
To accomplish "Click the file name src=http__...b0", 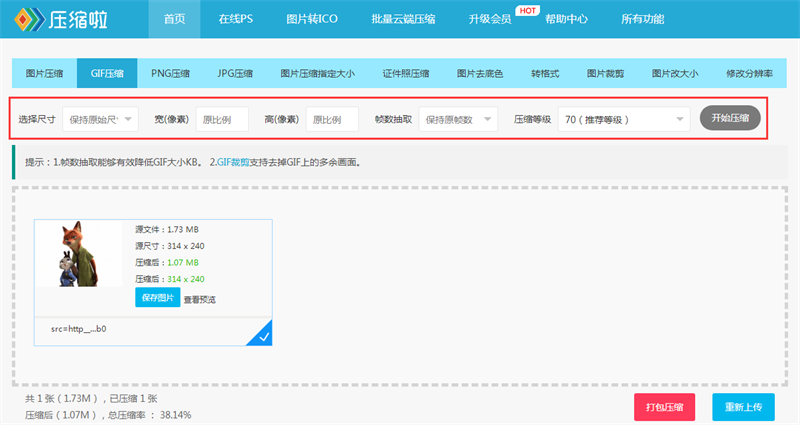I will coord(79,329).
